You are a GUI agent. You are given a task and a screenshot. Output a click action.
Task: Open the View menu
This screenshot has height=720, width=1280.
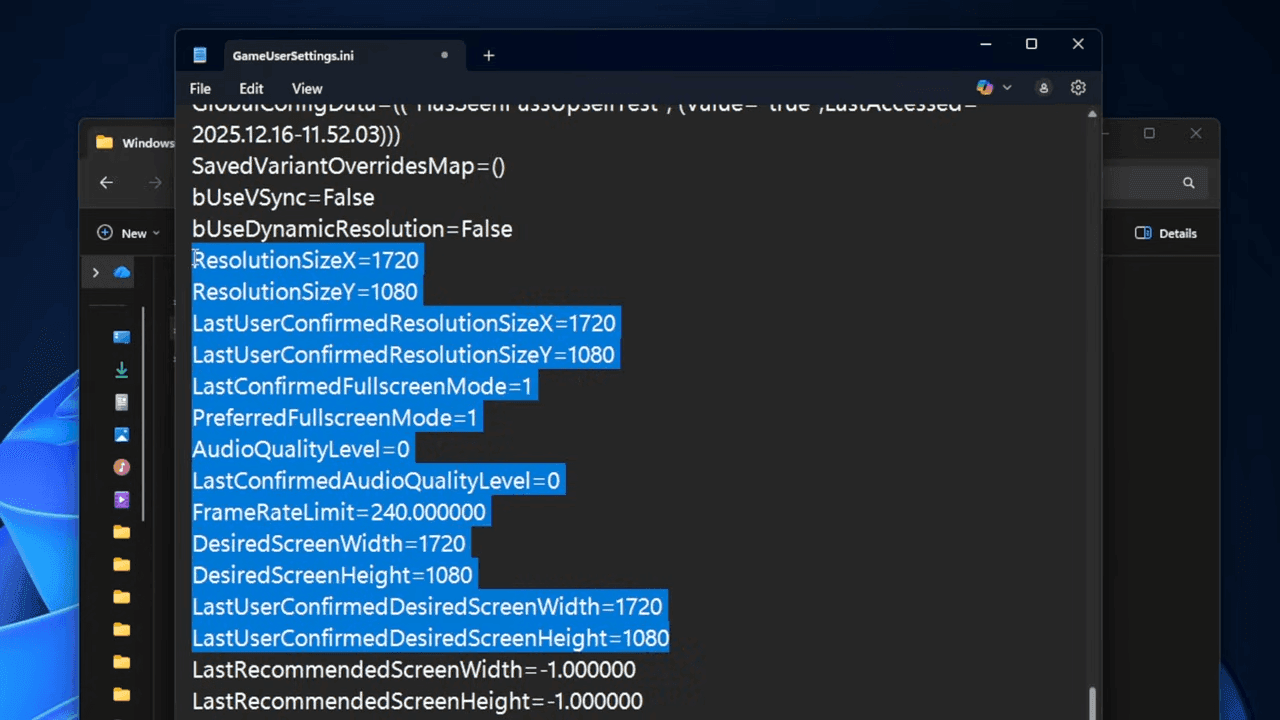click(307, 89)
